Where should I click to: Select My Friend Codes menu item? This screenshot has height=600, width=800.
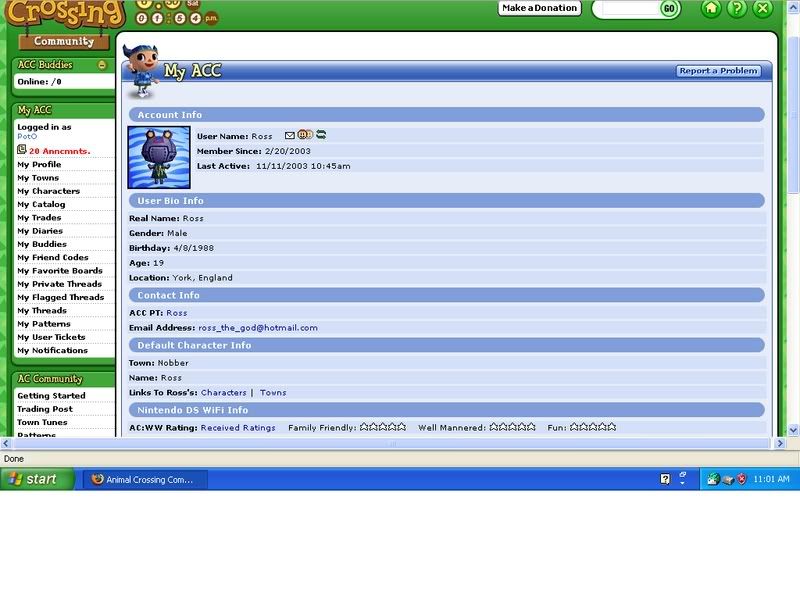pyautogui.click(x=52, y=257)
